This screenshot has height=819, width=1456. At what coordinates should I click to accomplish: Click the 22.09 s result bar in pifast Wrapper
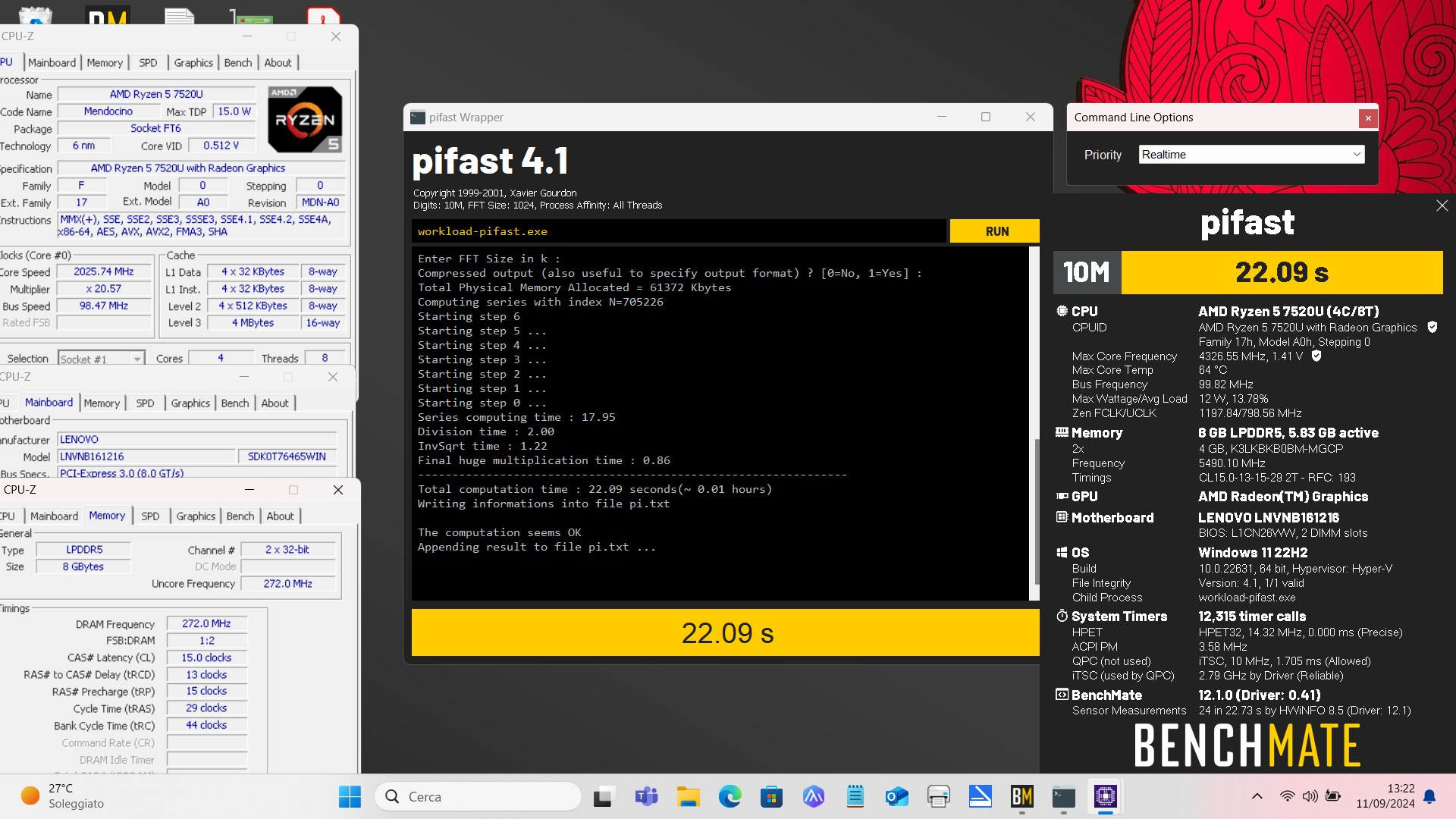725,632
